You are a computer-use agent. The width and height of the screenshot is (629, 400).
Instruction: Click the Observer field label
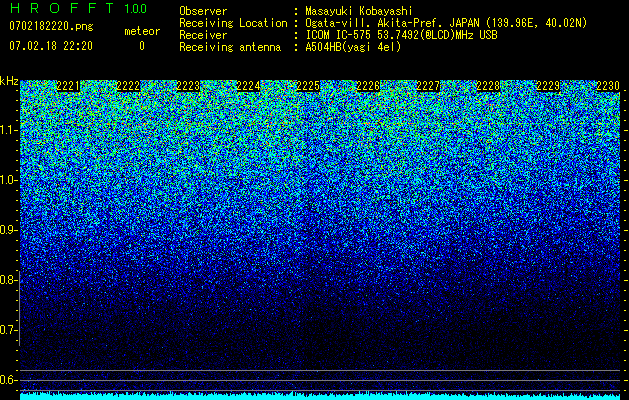[x=203, y=11]
